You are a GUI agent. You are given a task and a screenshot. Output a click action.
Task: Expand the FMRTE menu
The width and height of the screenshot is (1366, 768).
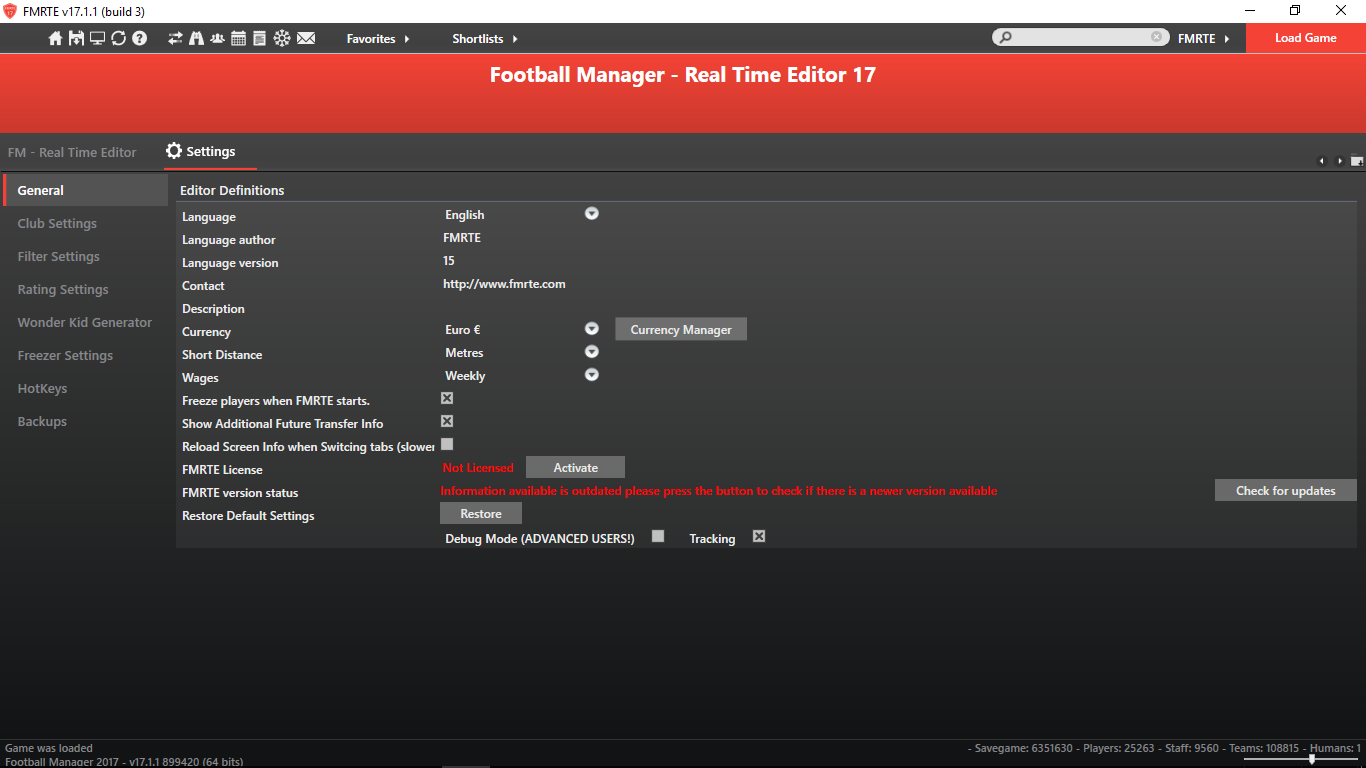(x=1203, y=38)
